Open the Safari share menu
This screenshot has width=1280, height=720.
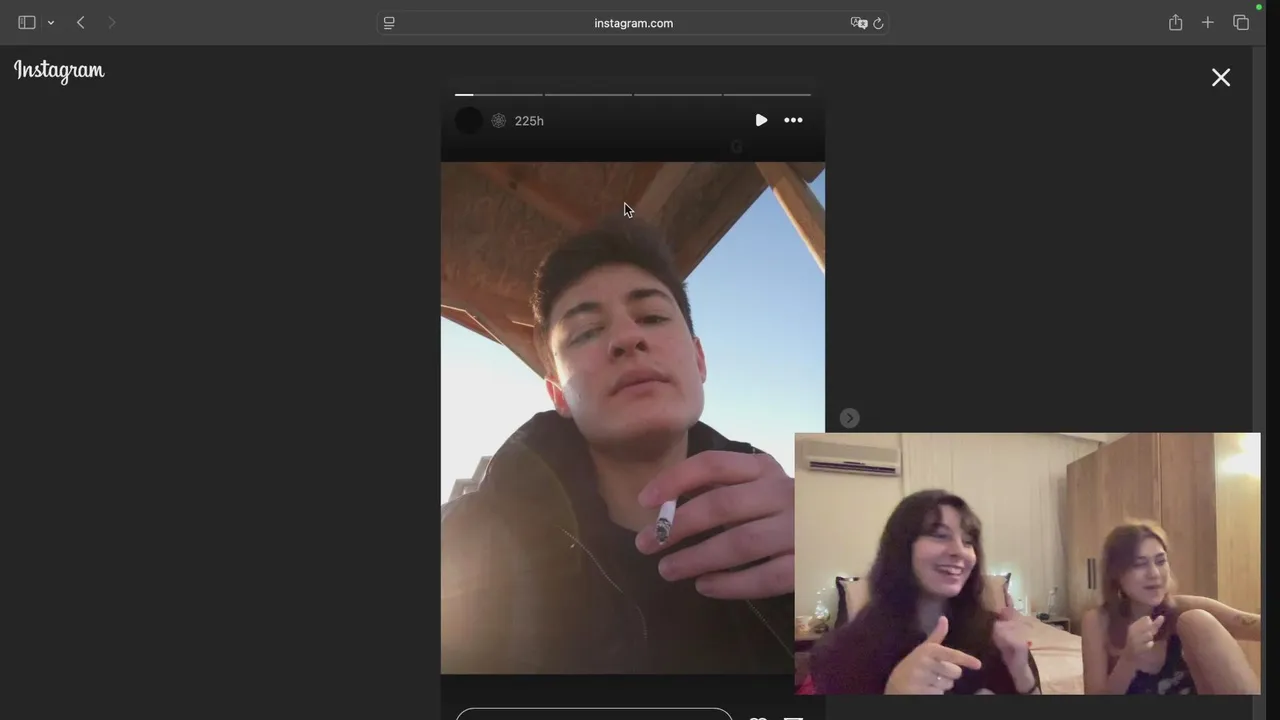pyautogui.click(x=1175, y=22)
